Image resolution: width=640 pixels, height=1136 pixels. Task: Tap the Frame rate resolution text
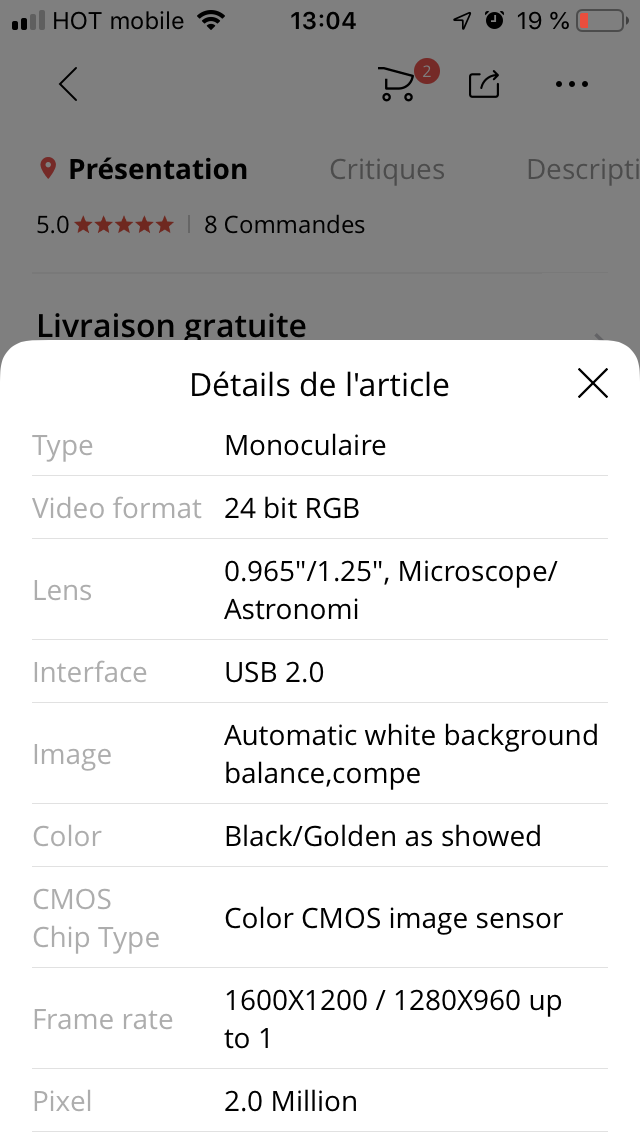[x=393, y=1019]
